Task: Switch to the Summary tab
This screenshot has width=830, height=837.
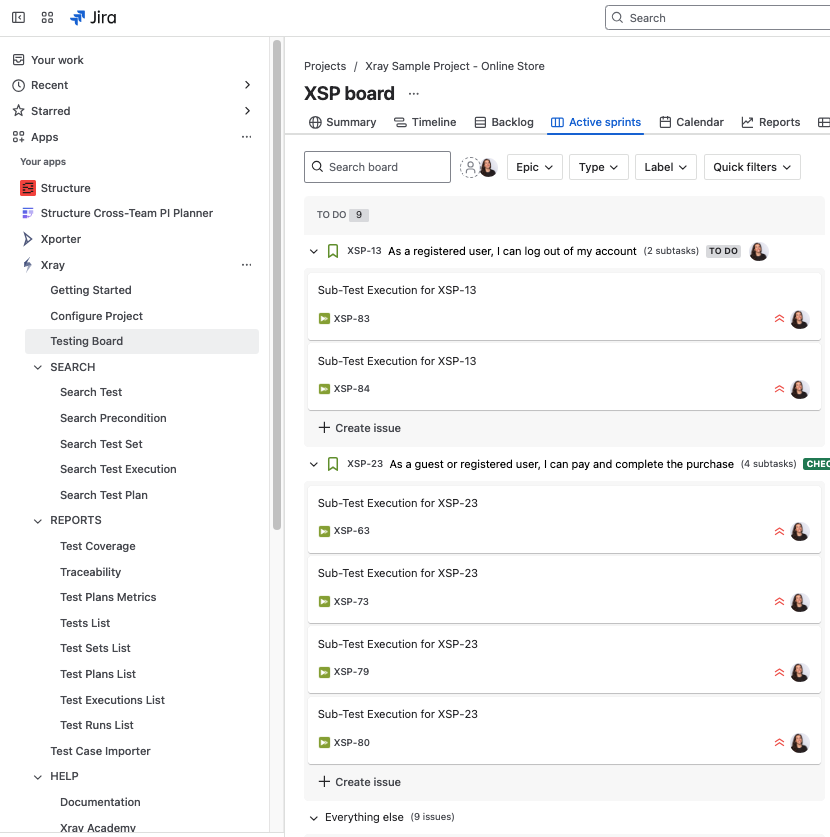Action: coord(343,122)
